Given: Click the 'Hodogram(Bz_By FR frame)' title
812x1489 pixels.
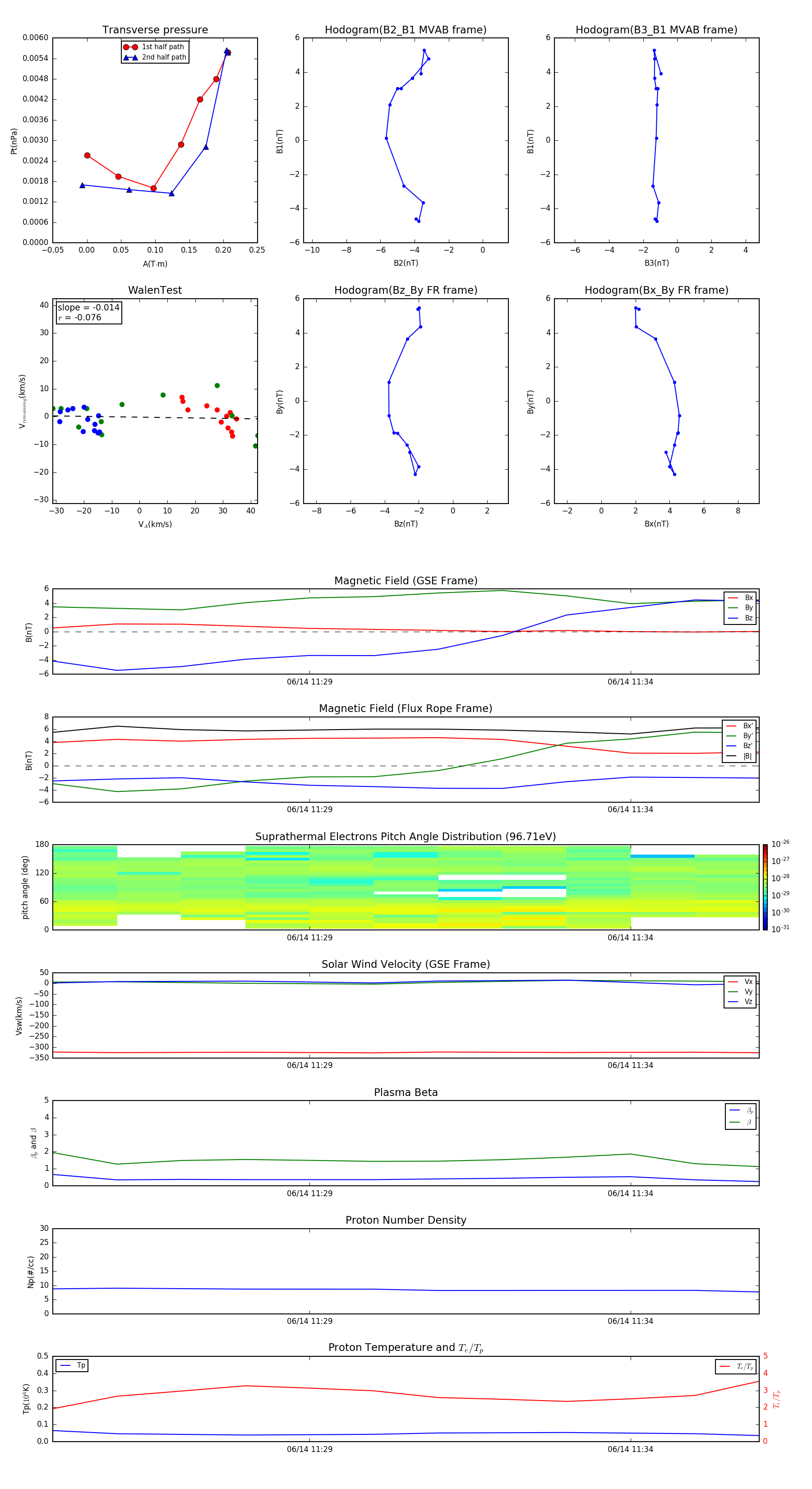Looking at the screenshot, I should coord(406,290).
